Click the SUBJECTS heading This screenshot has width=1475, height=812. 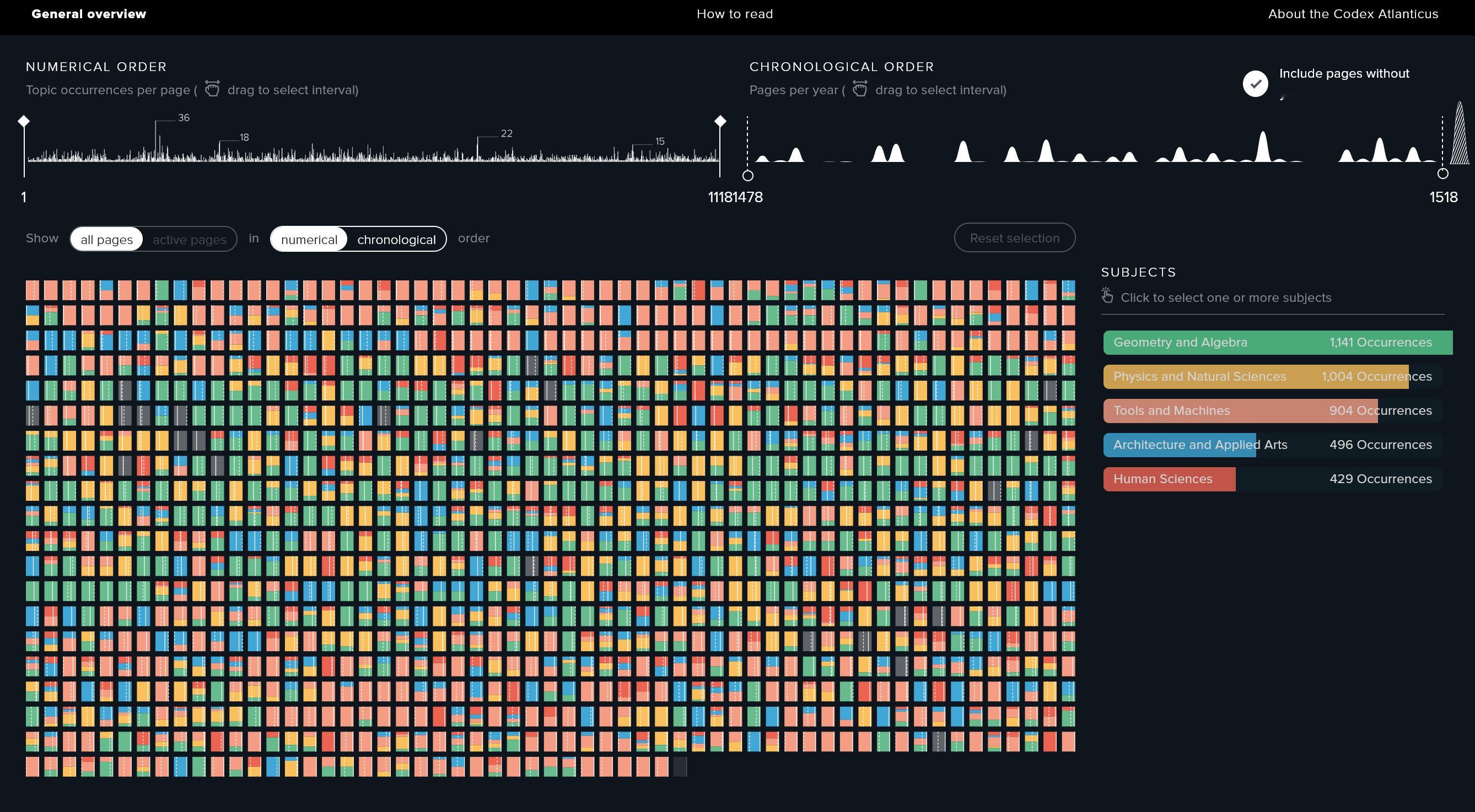(1138, 272)
